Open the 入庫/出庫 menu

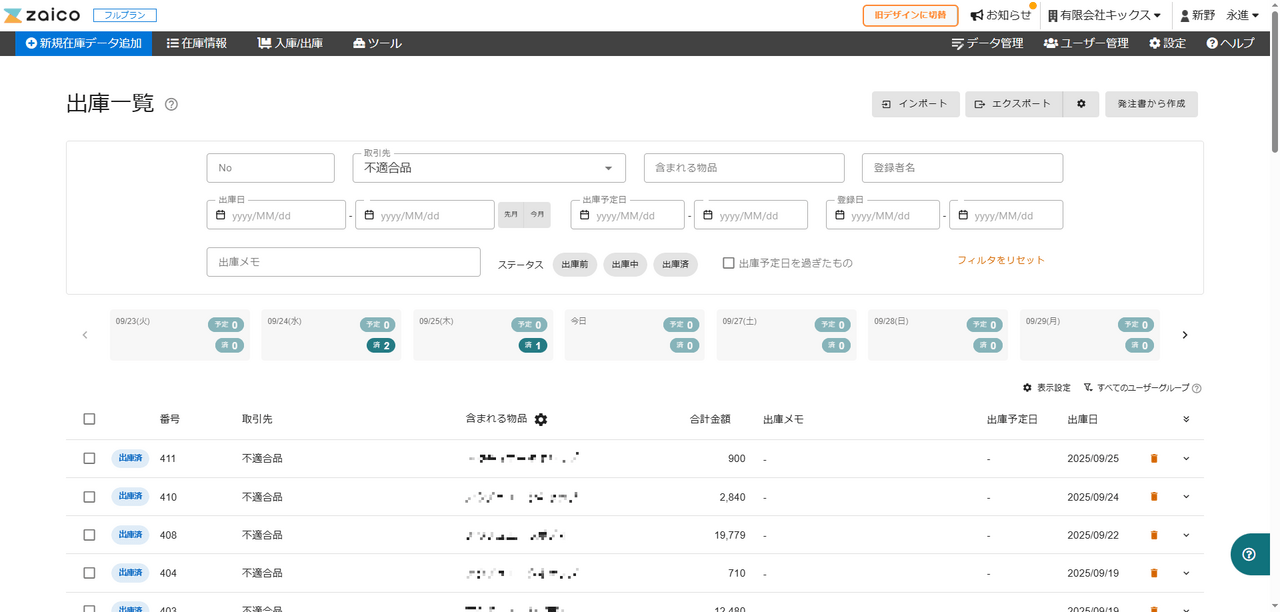290,43
